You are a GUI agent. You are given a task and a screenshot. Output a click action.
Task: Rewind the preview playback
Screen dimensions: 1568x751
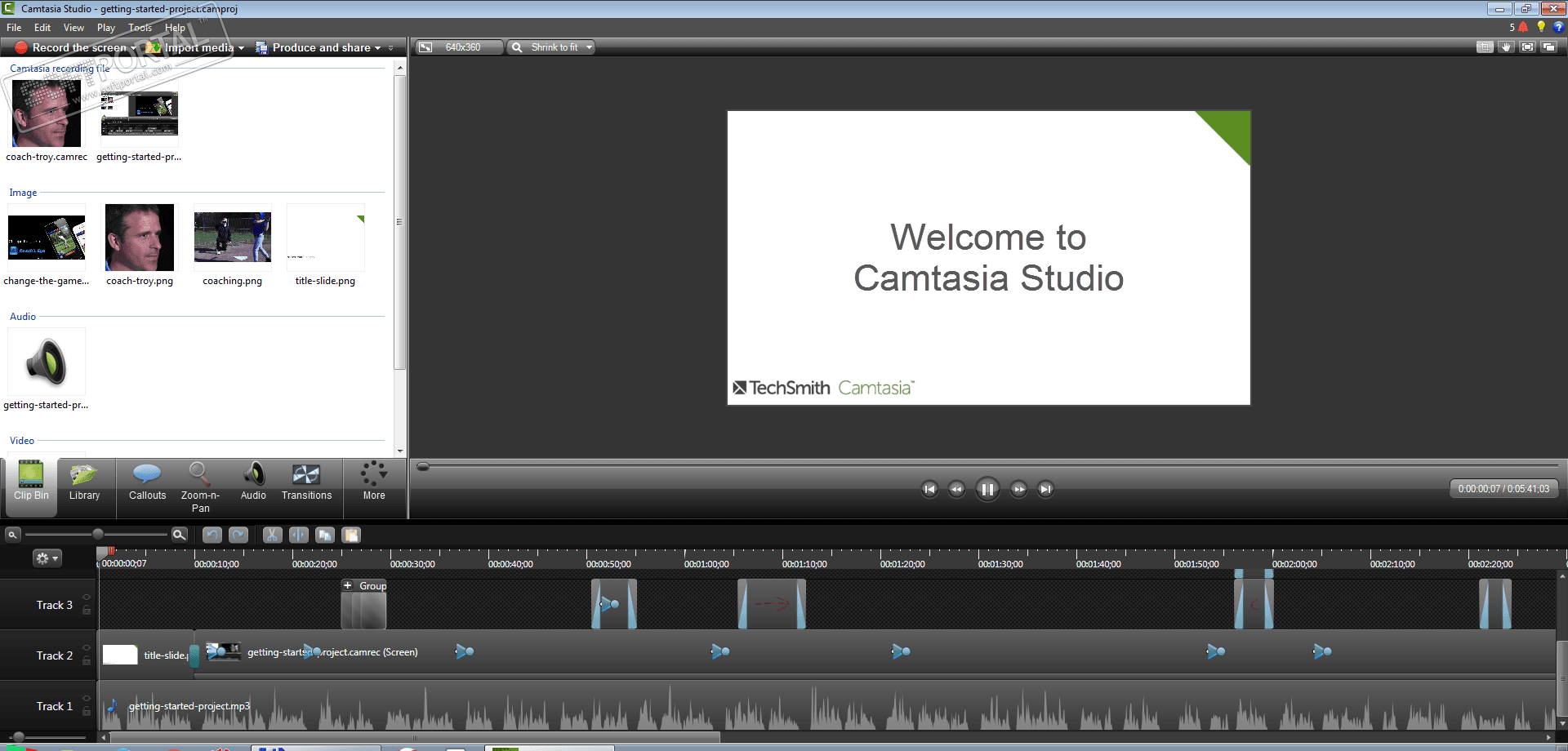point(956,489)
